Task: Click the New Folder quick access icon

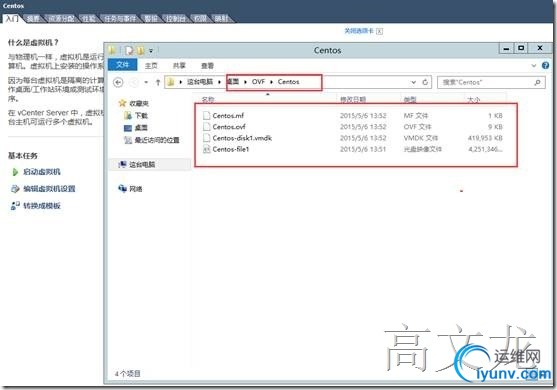Action: 141,51
